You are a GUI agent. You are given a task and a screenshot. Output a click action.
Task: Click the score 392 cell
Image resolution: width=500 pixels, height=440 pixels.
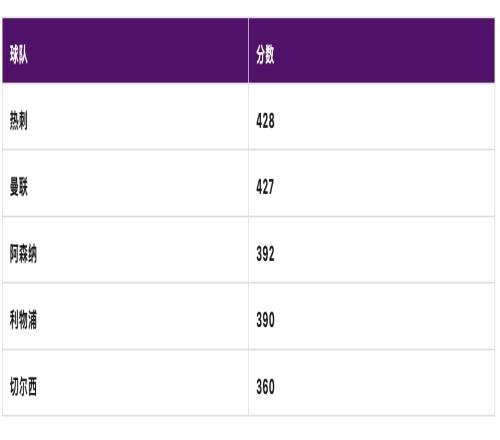click(372, 250)
